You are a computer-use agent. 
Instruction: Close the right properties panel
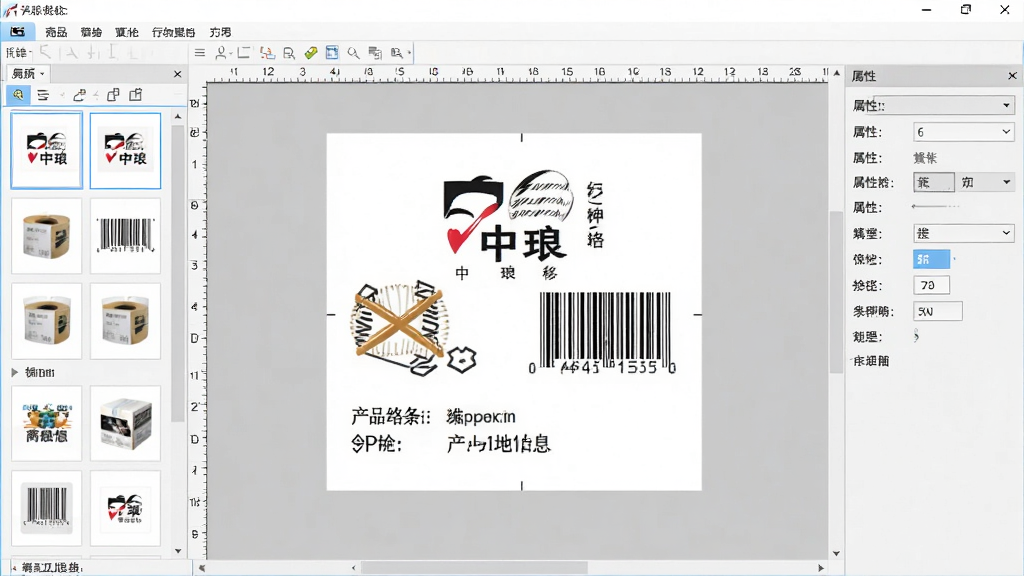click(x=1012, y=76)
